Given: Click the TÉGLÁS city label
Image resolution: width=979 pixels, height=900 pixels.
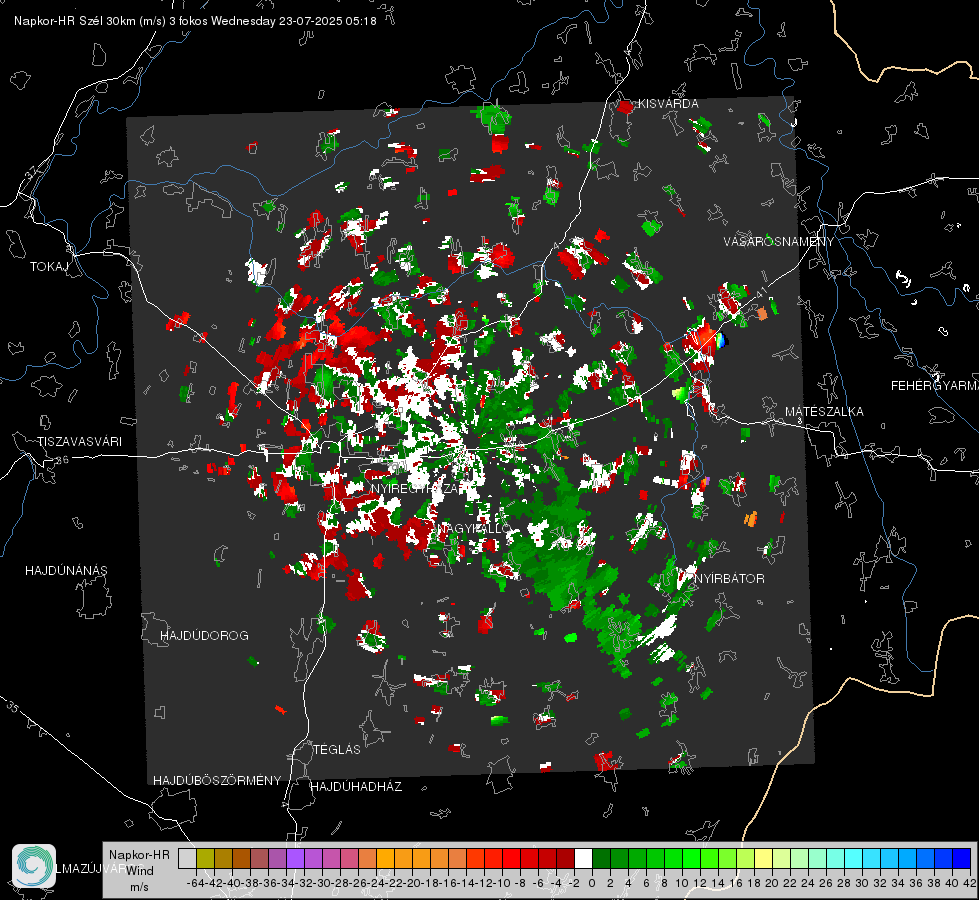Looking at the screenshot, I should [x=337, y=750].
